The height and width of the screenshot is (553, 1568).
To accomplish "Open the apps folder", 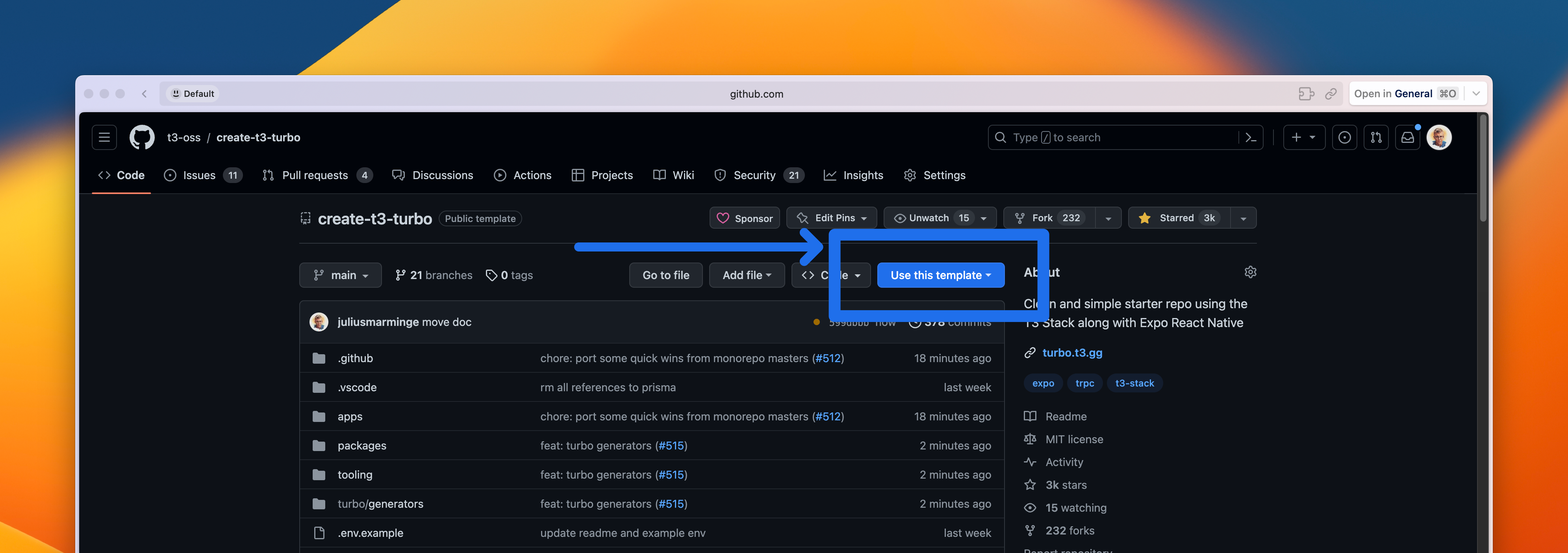I will click(x=350, y=417).
